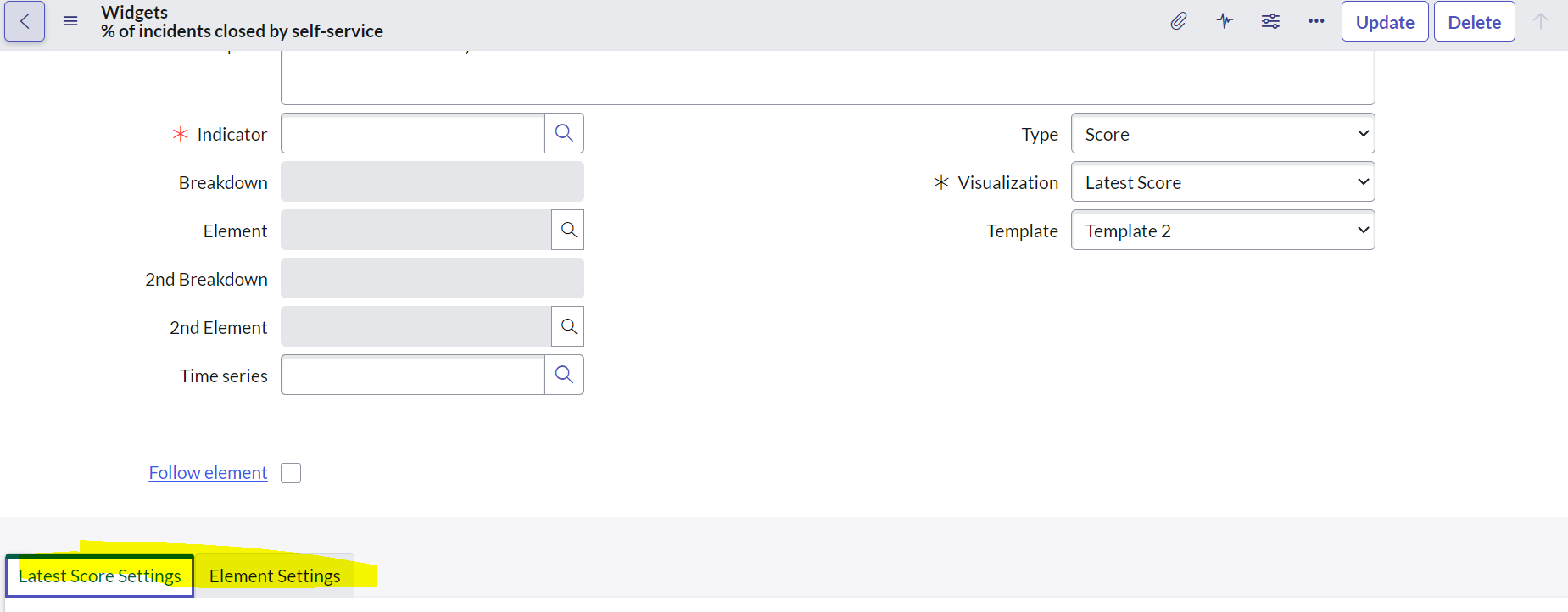1568x612 pixels.
Task: Open the form context hamburger menu
Action: [x=70, y=21]
